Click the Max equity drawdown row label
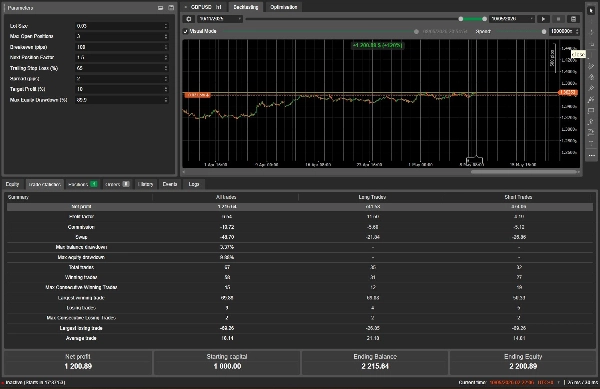Viewport: 600px width, 389px height. [x=81, y=257]
